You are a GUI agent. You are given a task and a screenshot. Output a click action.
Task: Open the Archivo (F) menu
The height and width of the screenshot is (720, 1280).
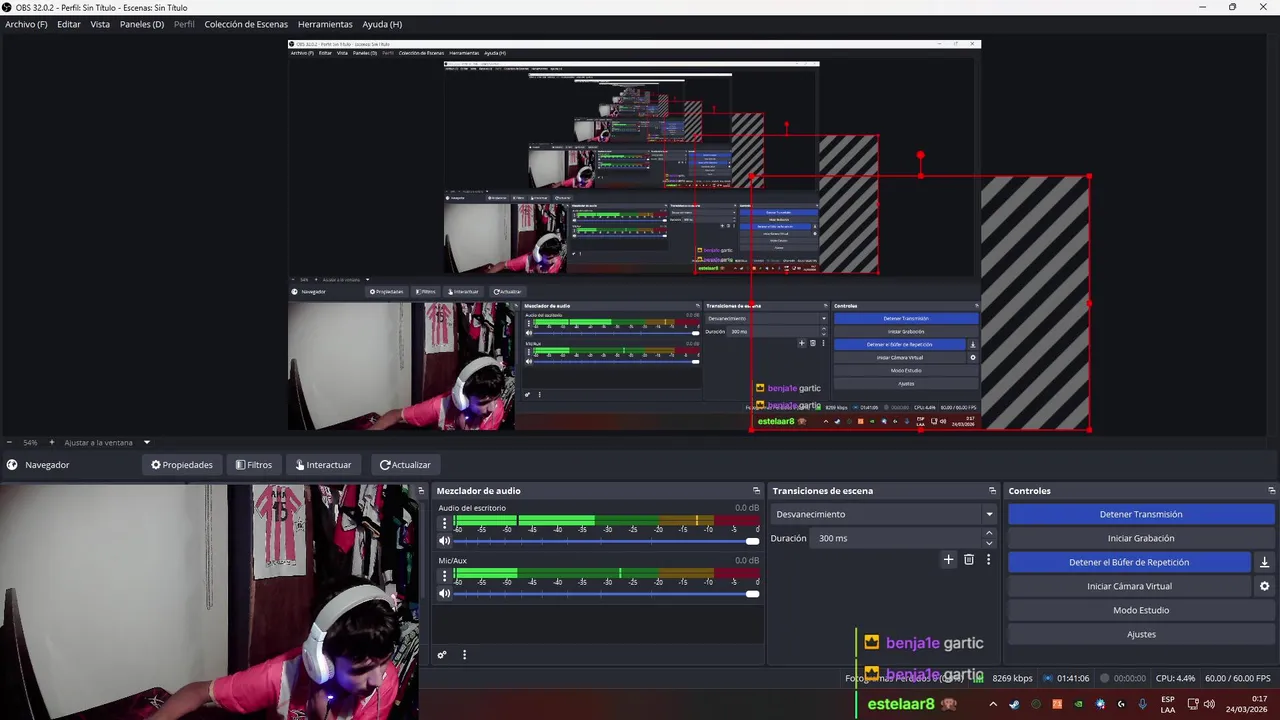tap(26, 24)
